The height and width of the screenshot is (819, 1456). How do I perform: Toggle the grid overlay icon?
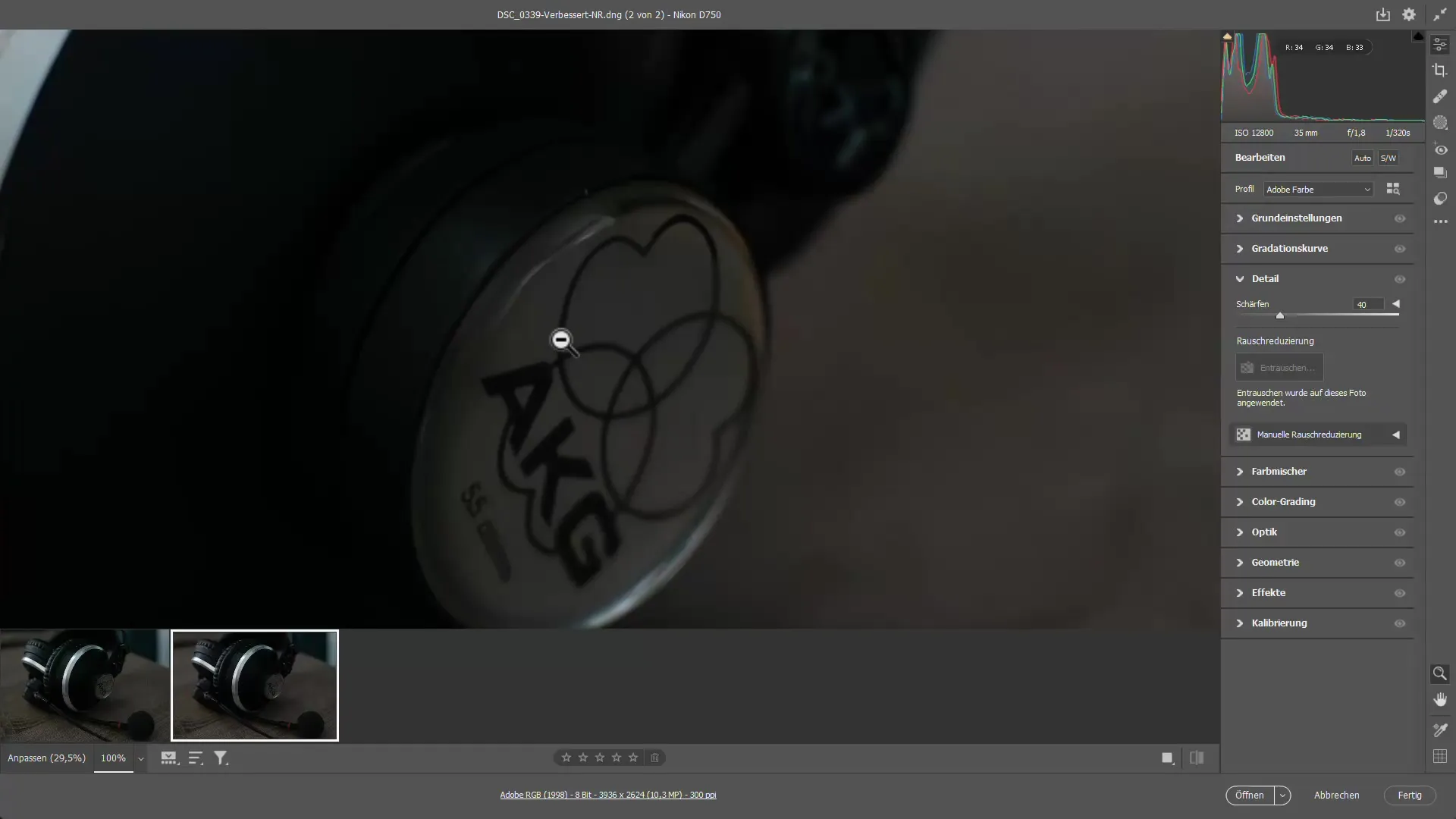pos(1440,756)
